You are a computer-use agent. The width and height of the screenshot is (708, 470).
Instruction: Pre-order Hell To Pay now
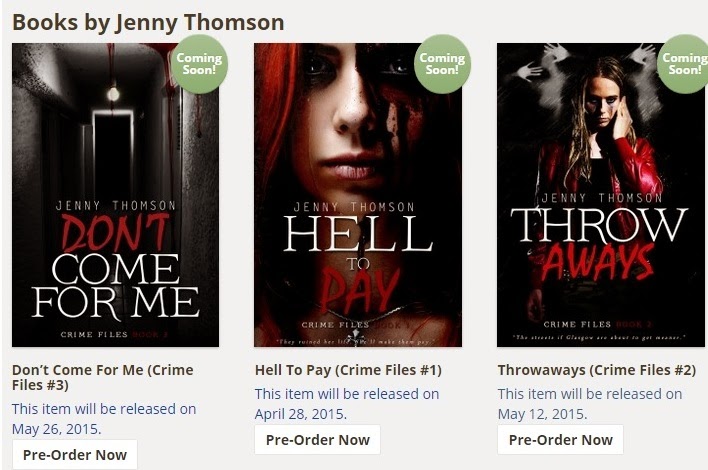317,440
